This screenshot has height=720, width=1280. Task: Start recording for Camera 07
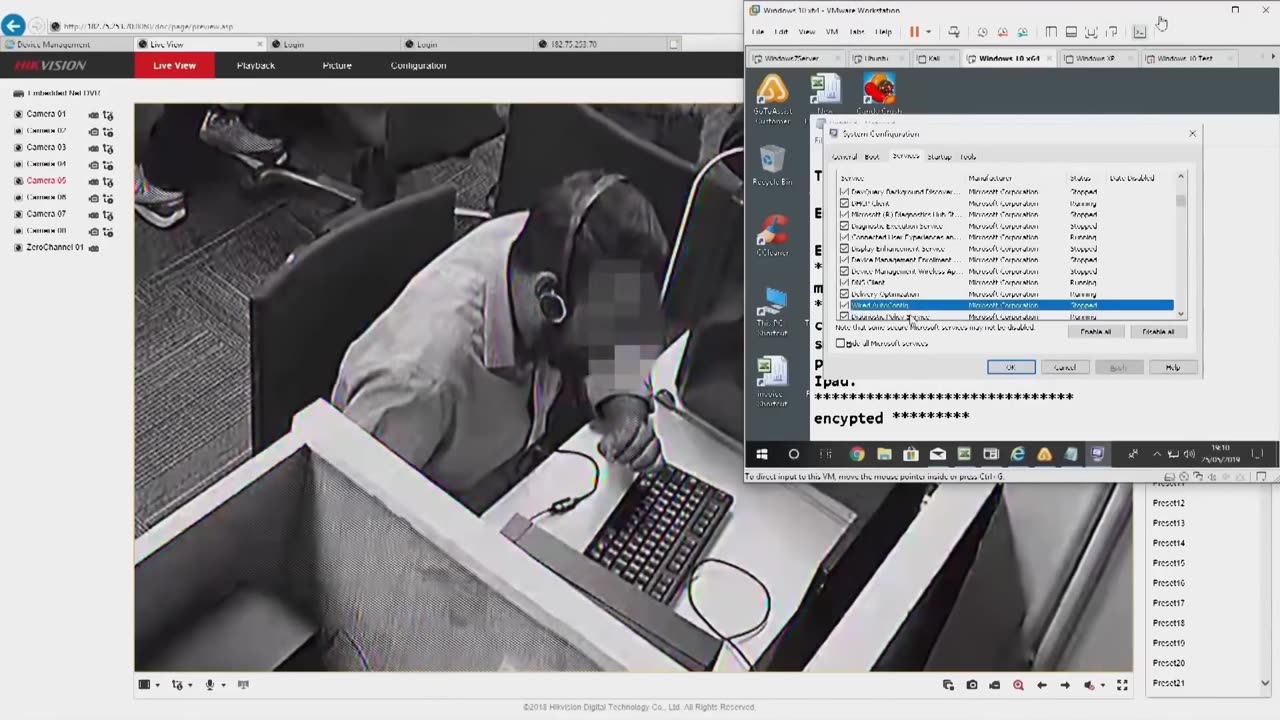pos(93,214)
